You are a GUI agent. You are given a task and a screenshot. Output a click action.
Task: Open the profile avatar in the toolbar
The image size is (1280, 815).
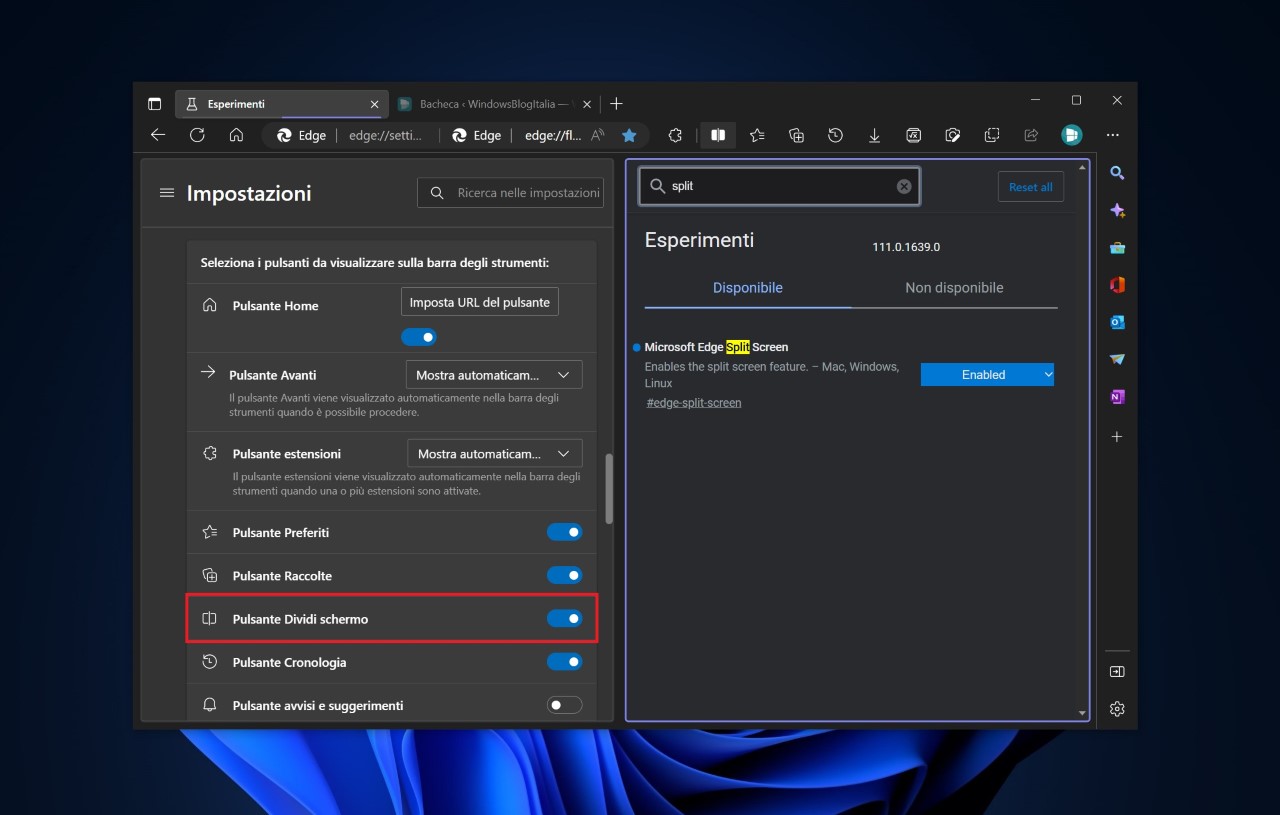click(x=1071, y=135)
